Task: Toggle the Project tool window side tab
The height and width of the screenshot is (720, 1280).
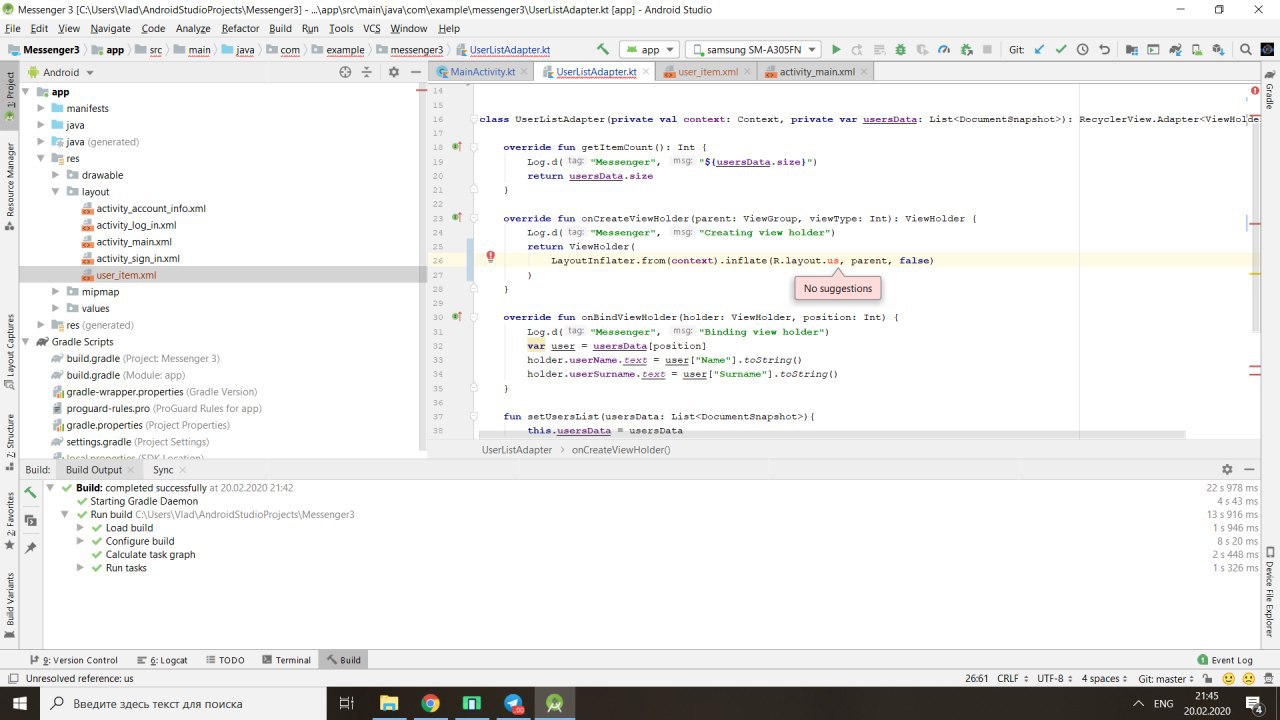Action: [10, 96]
